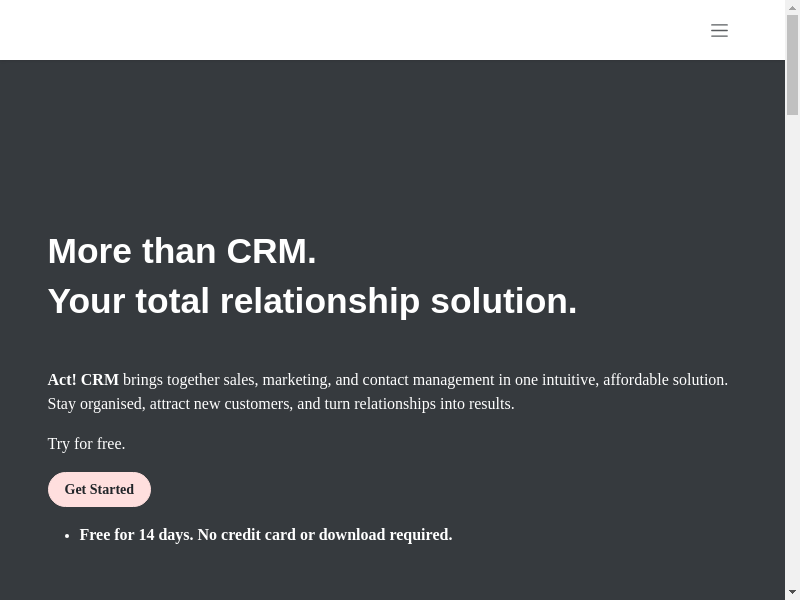
Task: Click the word 'relationship' in the headline
Action: [320, 300]
